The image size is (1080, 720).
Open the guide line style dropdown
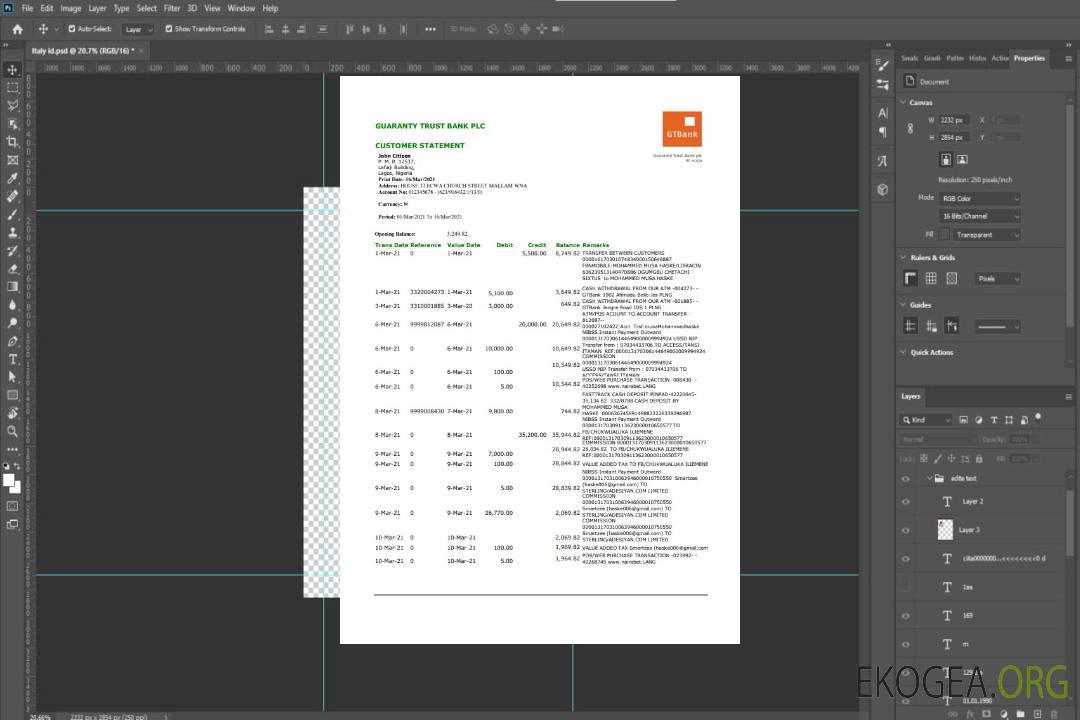[997, 327]
